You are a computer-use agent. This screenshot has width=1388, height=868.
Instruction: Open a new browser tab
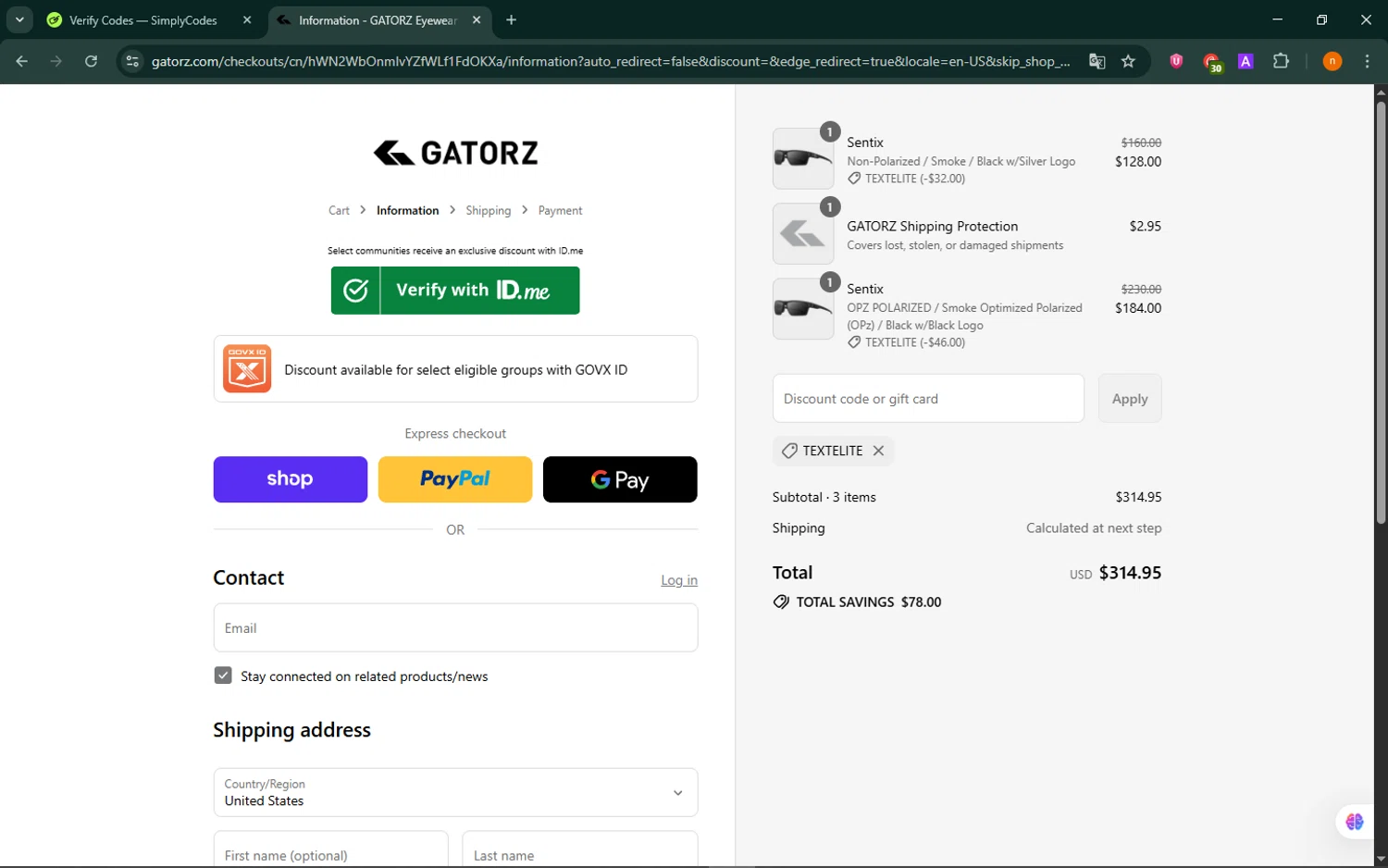pos(511,19)
